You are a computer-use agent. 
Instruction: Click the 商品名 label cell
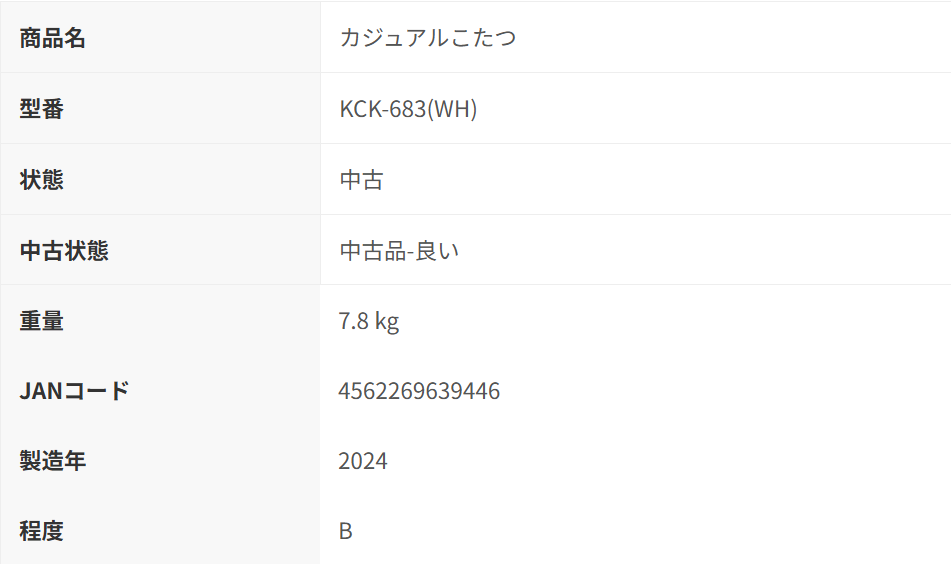53,39
